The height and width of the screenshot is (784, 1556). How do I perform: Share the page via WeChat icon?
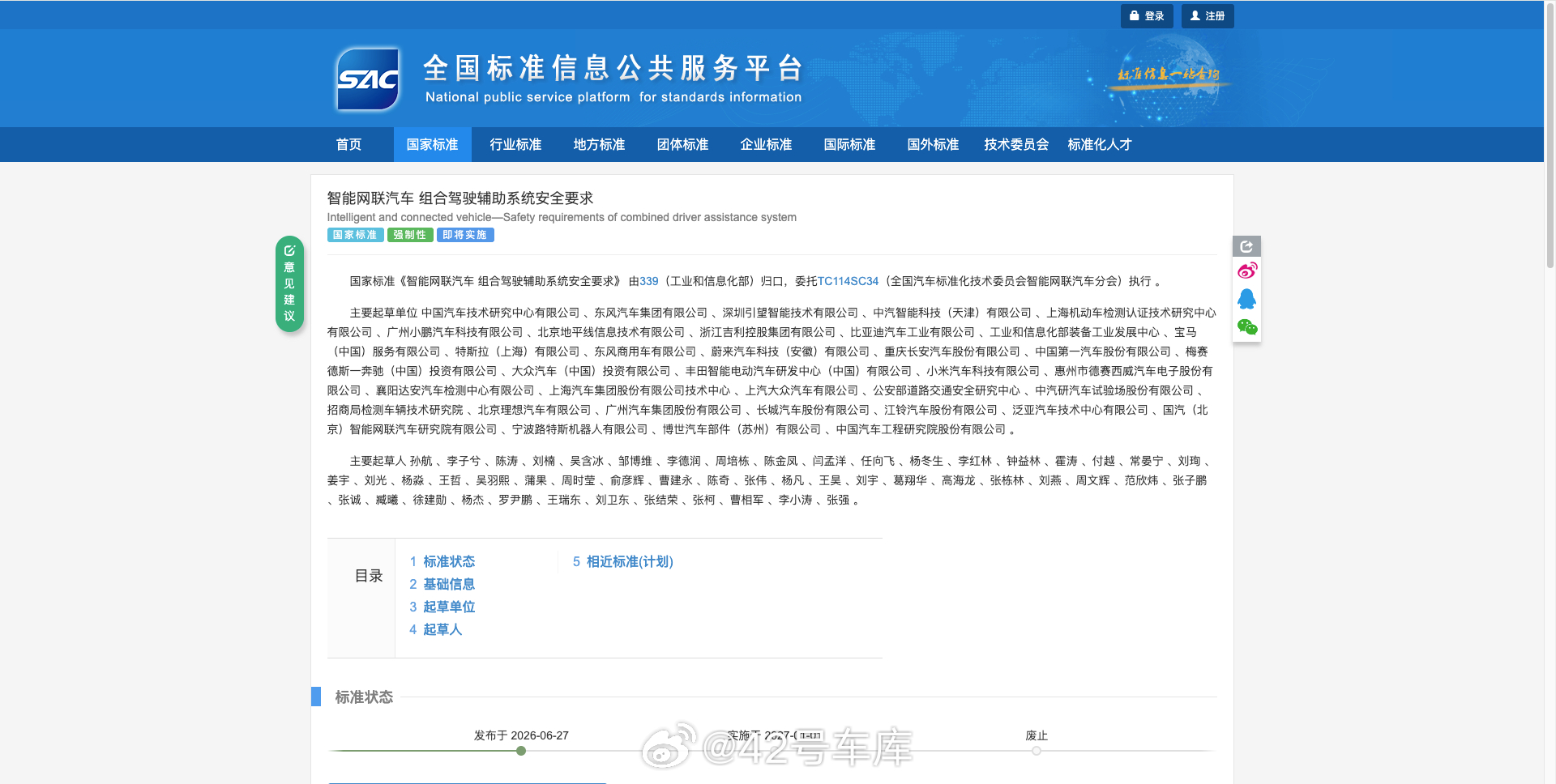click(1246, 327)
